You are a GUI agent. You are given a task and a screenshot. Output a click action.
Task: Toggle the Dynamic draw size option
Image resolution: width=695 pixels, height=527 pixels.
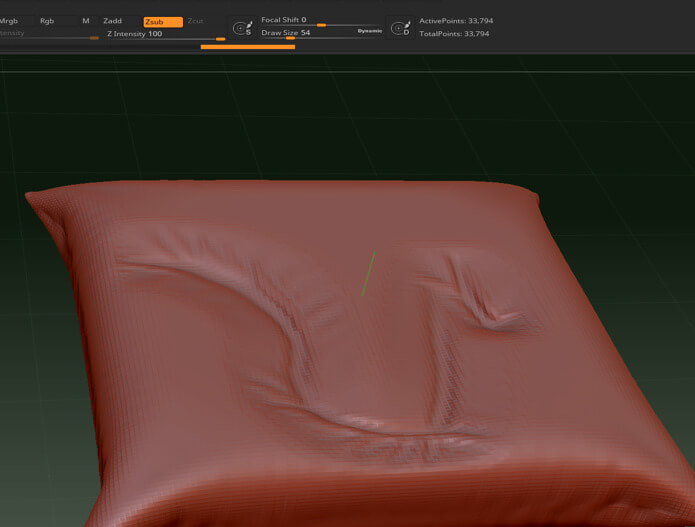pyautogui.click(x=370, y=31)
